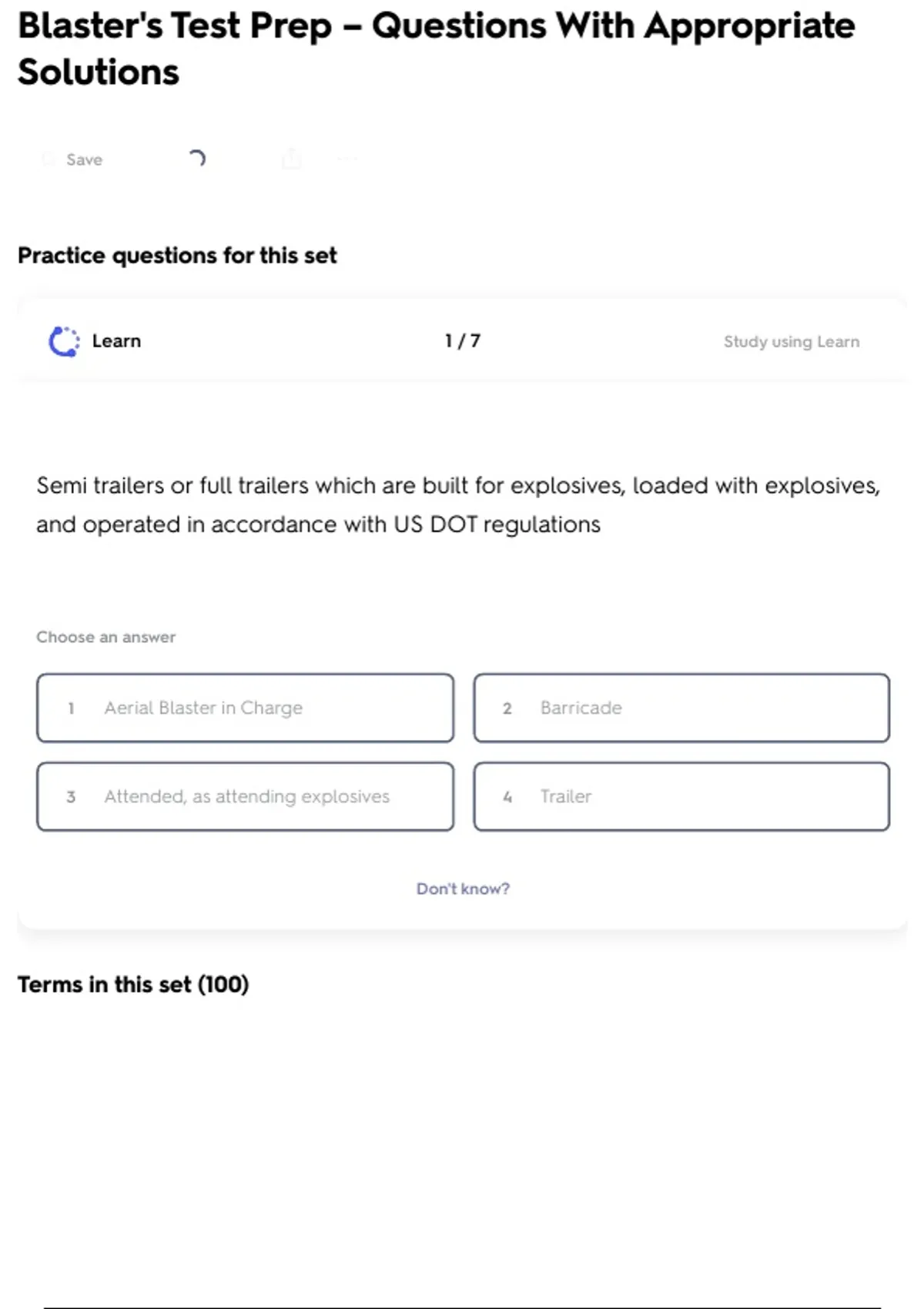Click the share set icon
This screenshot has height=1309, width=924.
click(x=291, y=159)
